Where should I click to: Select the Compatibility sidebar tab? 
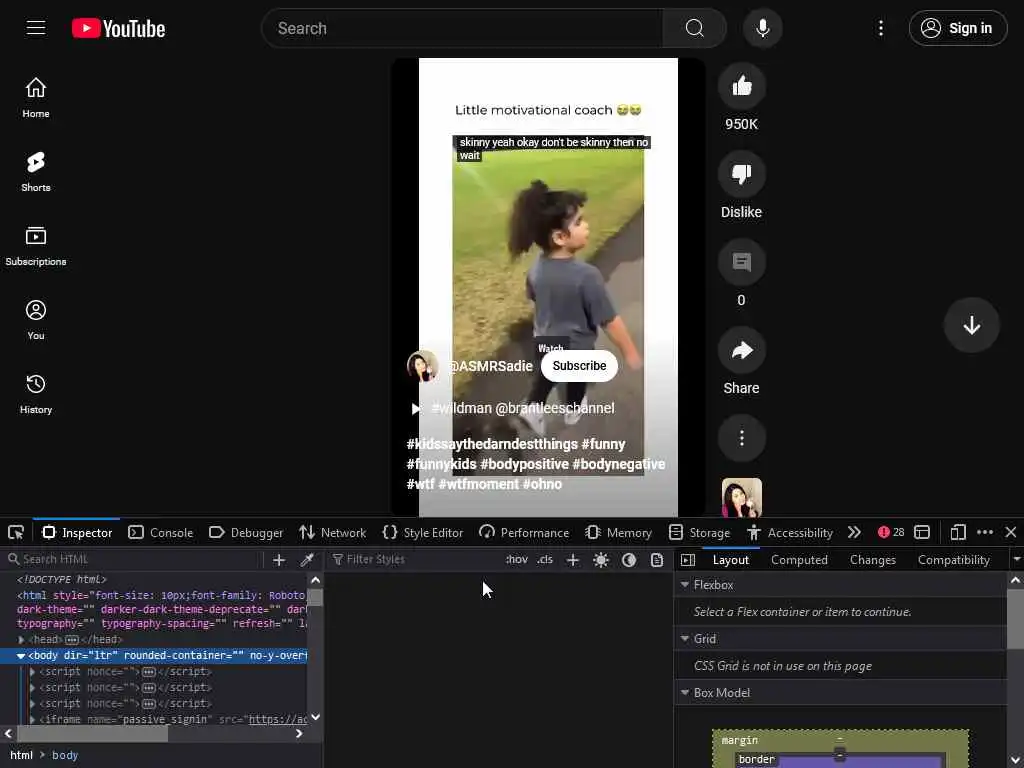point(953,560)
